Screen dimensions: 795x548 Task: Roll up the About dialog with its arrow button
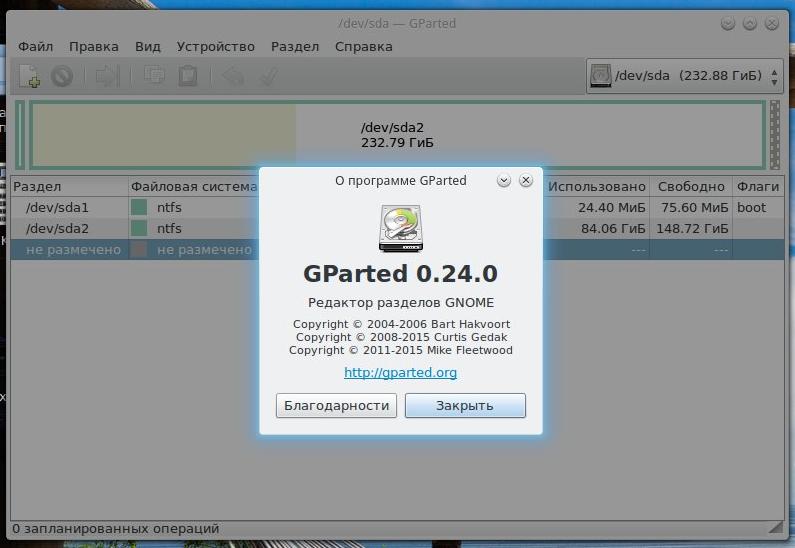(503, 180)
